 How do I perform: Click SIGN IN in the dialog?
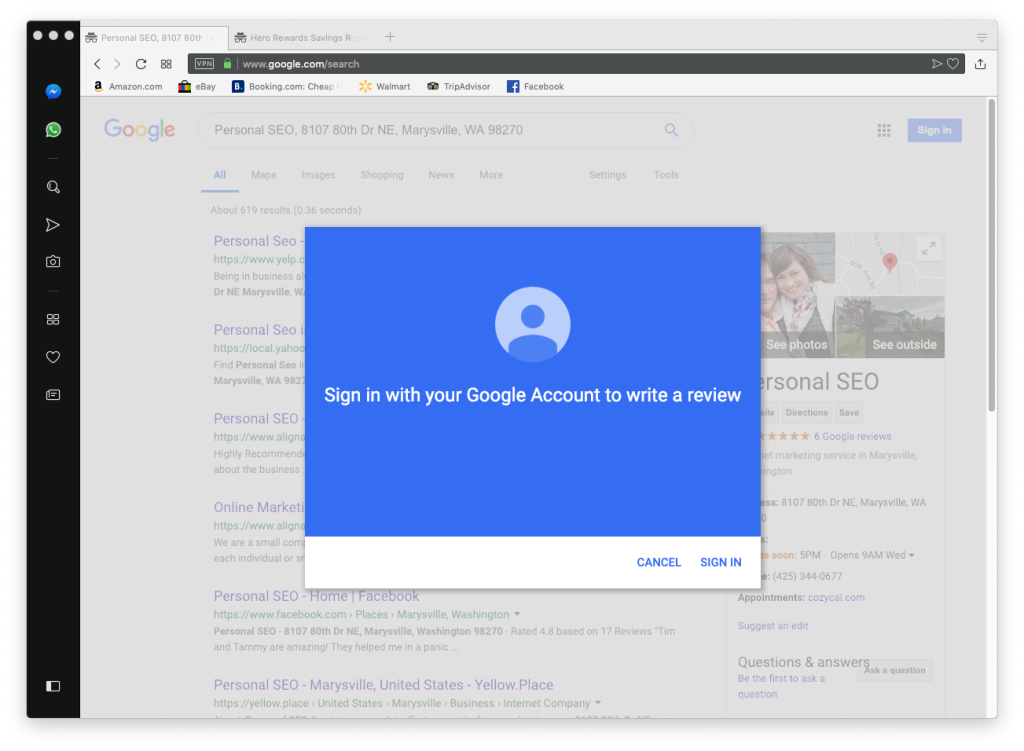(x=721, y=562)
